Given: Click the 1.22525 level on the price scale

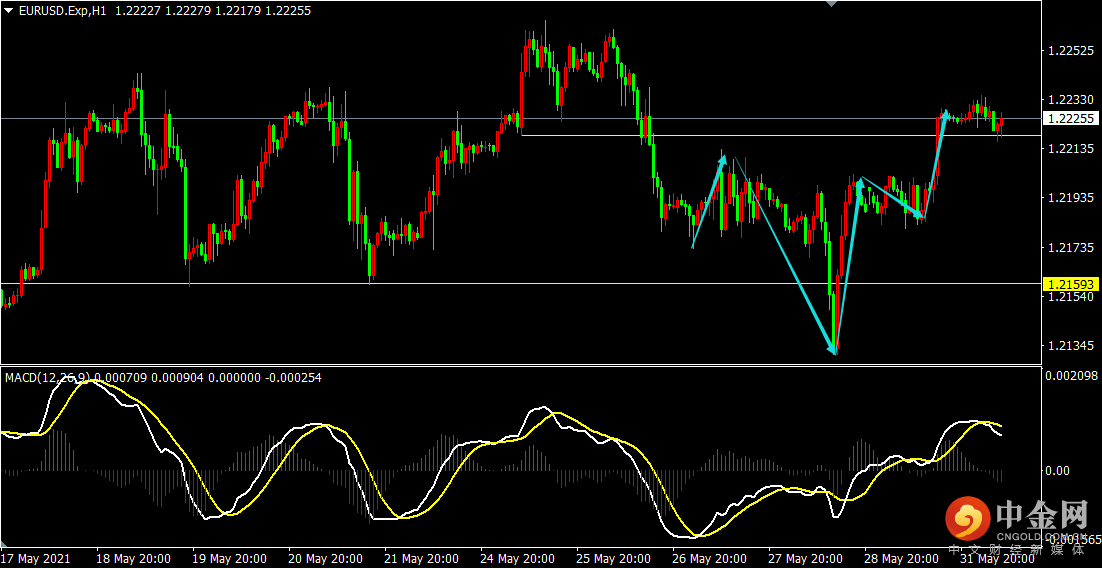Looking at the screenshot, I should click(x=1070, y=51).
